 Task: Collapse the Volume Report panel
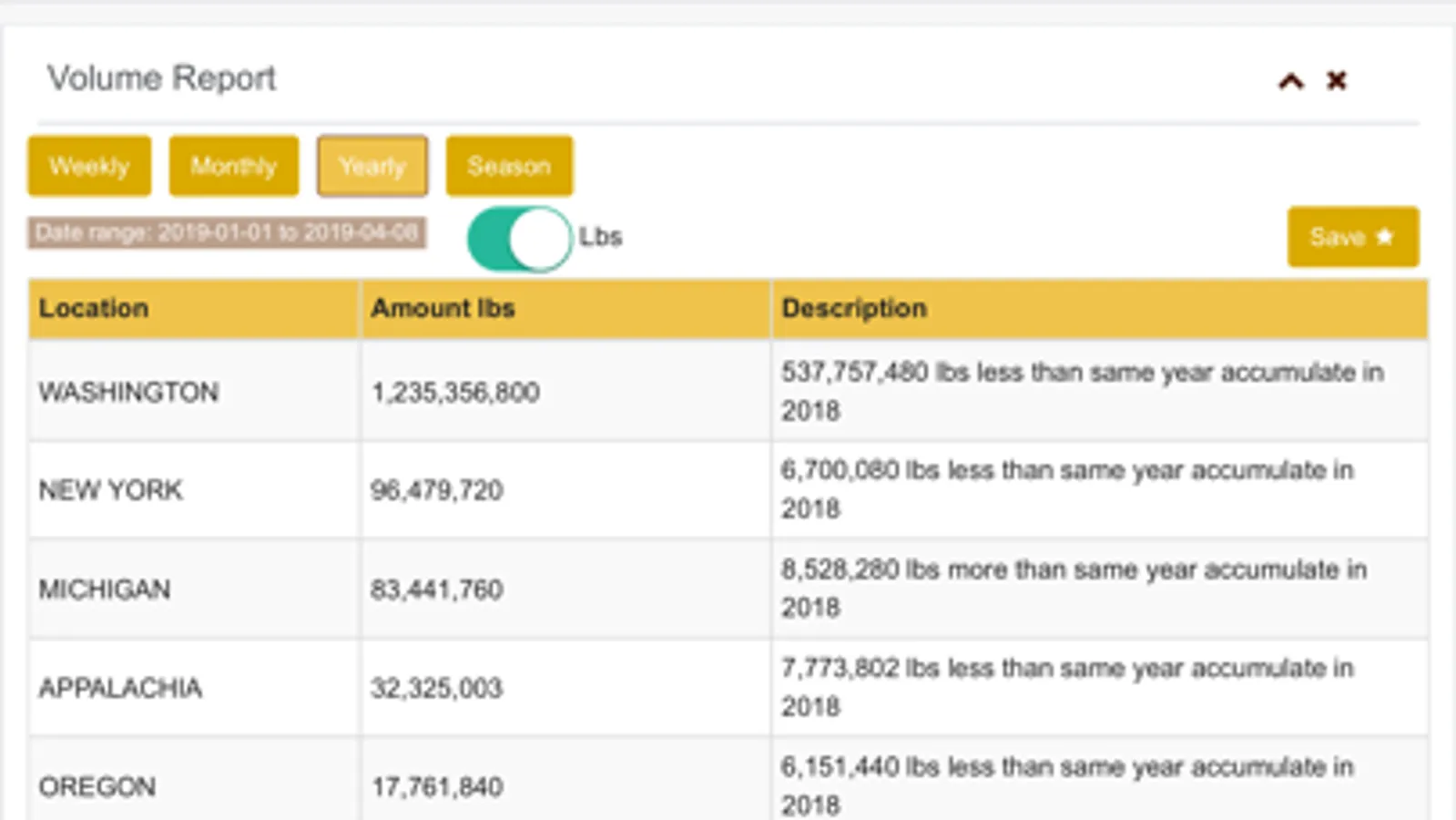1290,81
